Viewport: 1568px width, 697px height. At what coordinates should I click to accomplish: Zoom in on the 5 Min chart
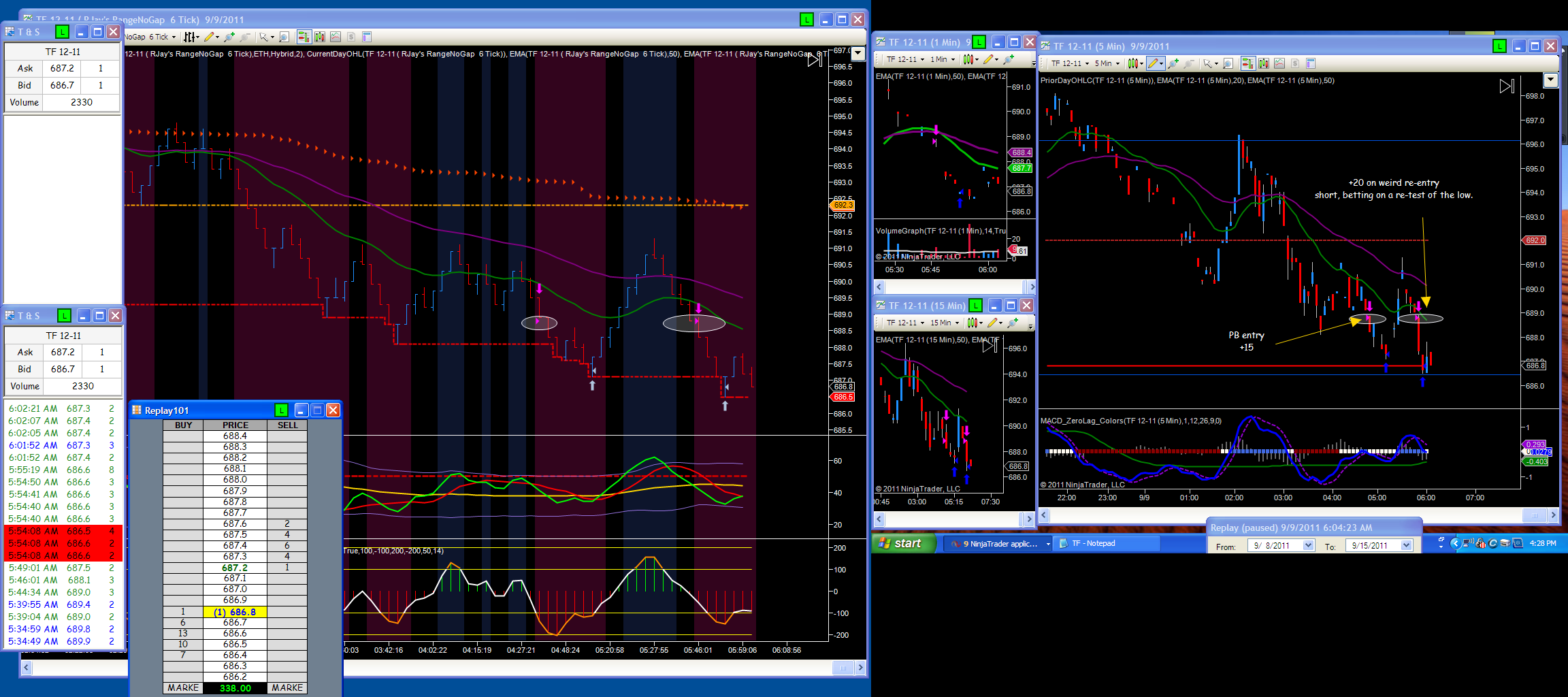click(x=1173, y=63)
